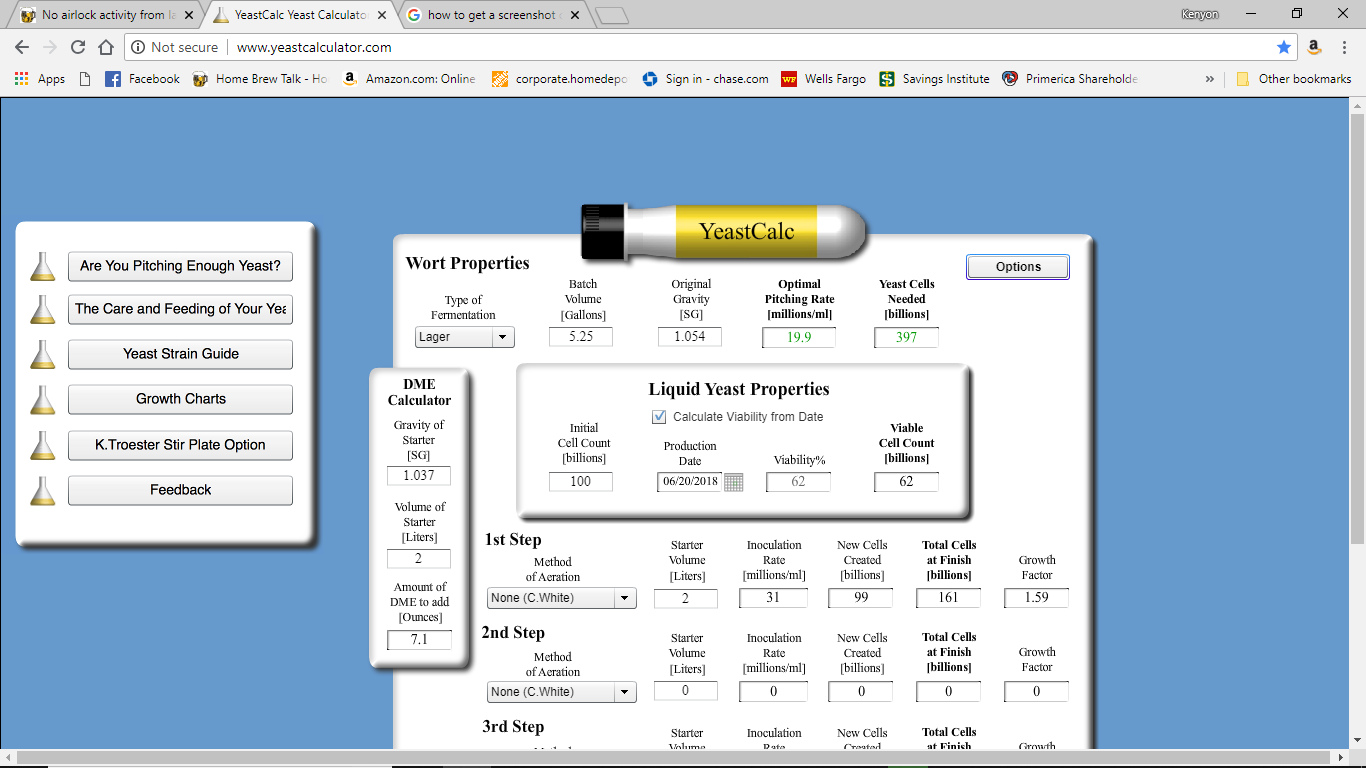Open the Apps grid in bookmarks bar
Viewport: 1366px width, 768px height.
[x=40, y=79]
